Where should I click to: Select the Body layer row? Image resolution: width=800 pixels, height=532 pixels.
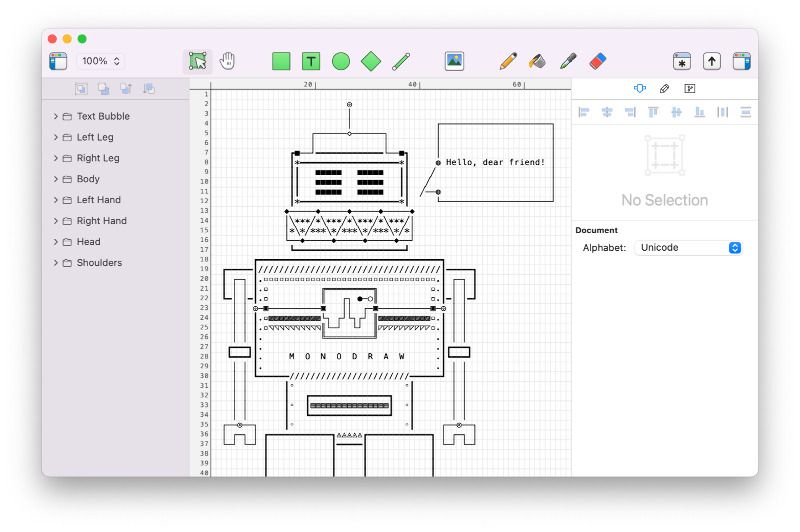116,179
